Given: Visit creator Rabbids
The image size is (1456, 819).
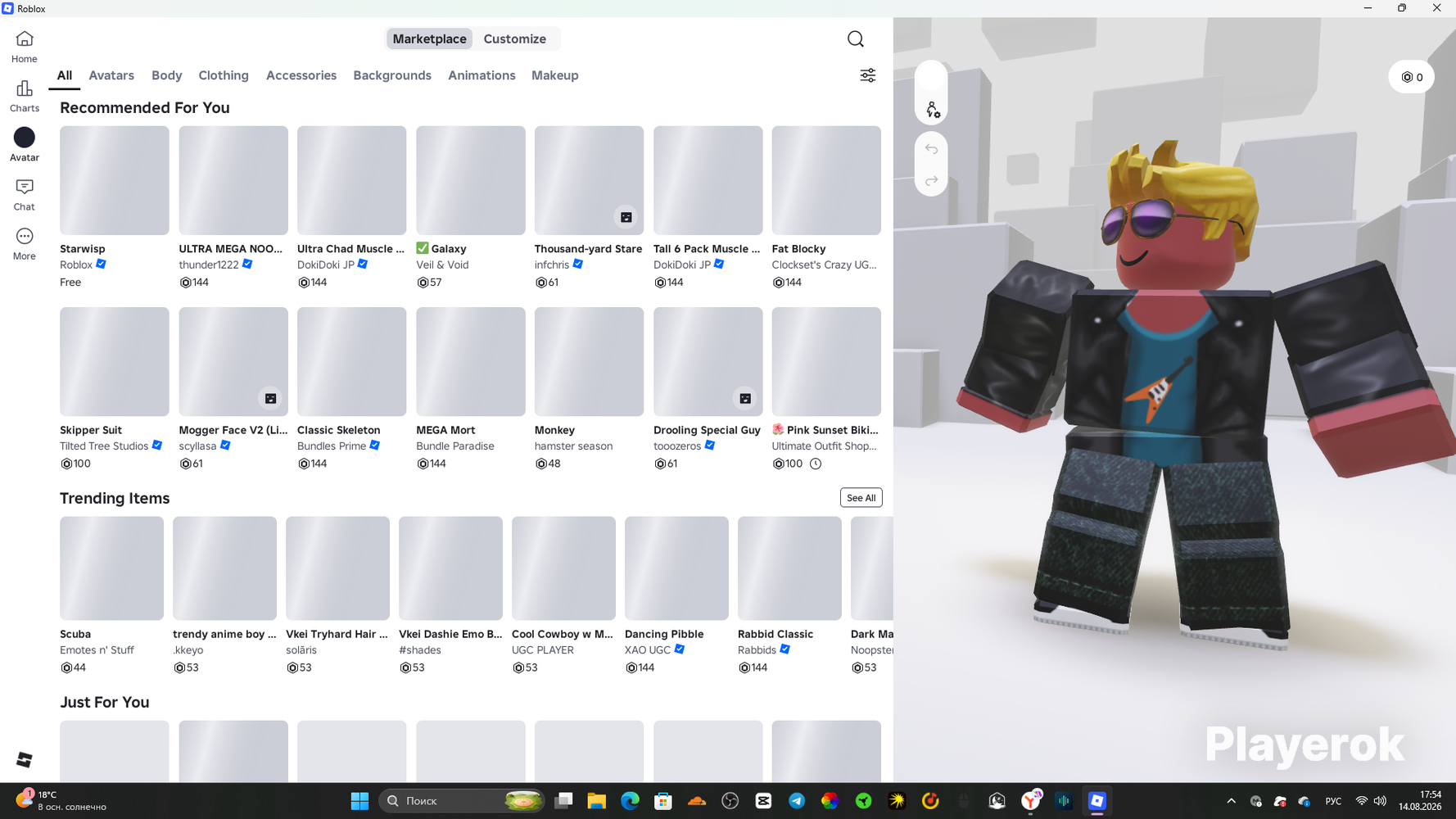Looking at the screenshot, I should [757, 650].
